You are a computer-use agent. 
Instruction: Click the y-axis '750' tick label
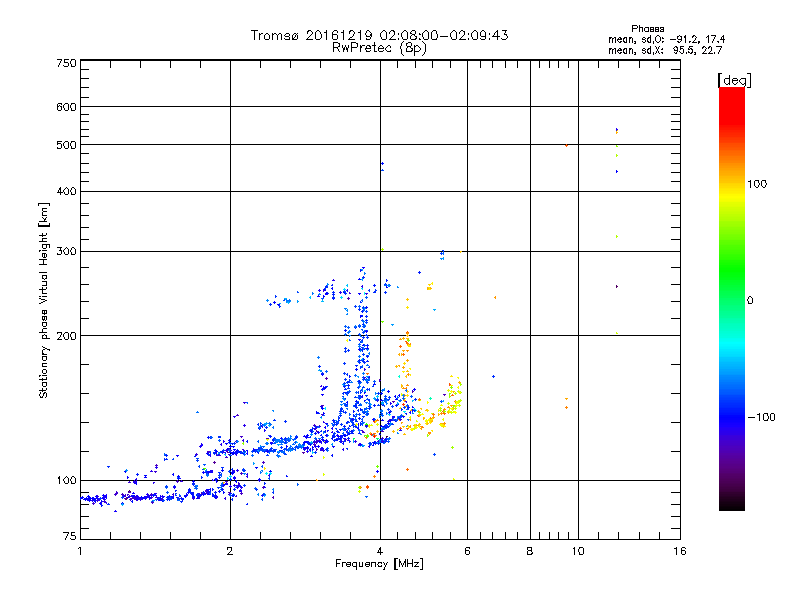coord(66,63)
